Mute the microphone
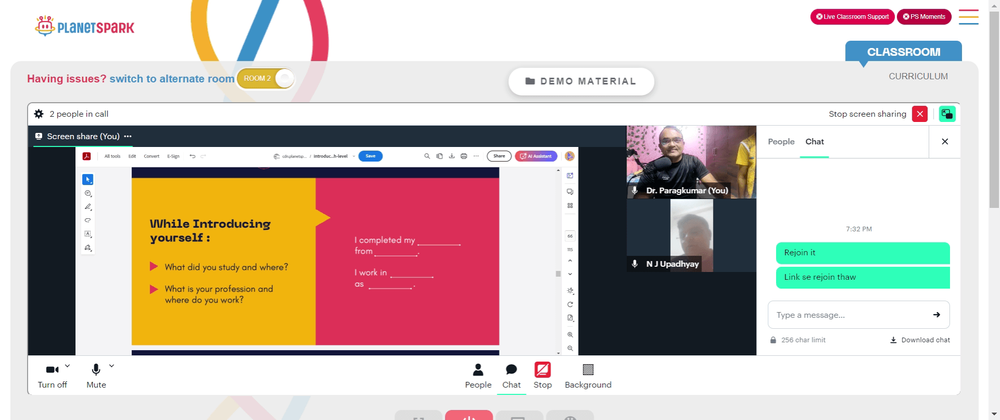Screen dimensions: 1000x420 [96, 375]
